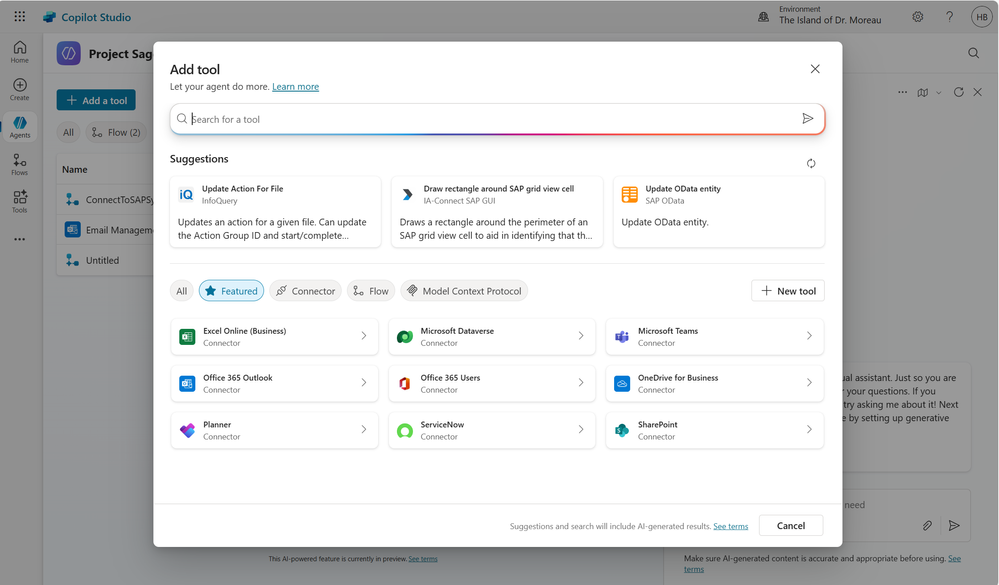This screenshot has height=585, width=999.
Task: Click the Copilot Studio title link
Action: (x=96, y=17)
